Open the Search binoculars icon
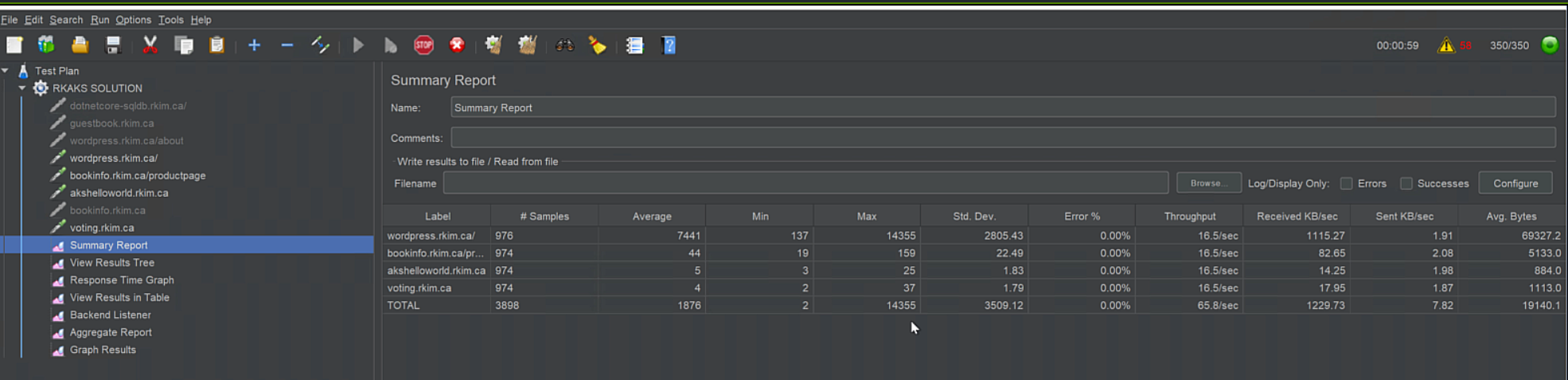Screen dimensions: 1568x380 coord(564,45)
